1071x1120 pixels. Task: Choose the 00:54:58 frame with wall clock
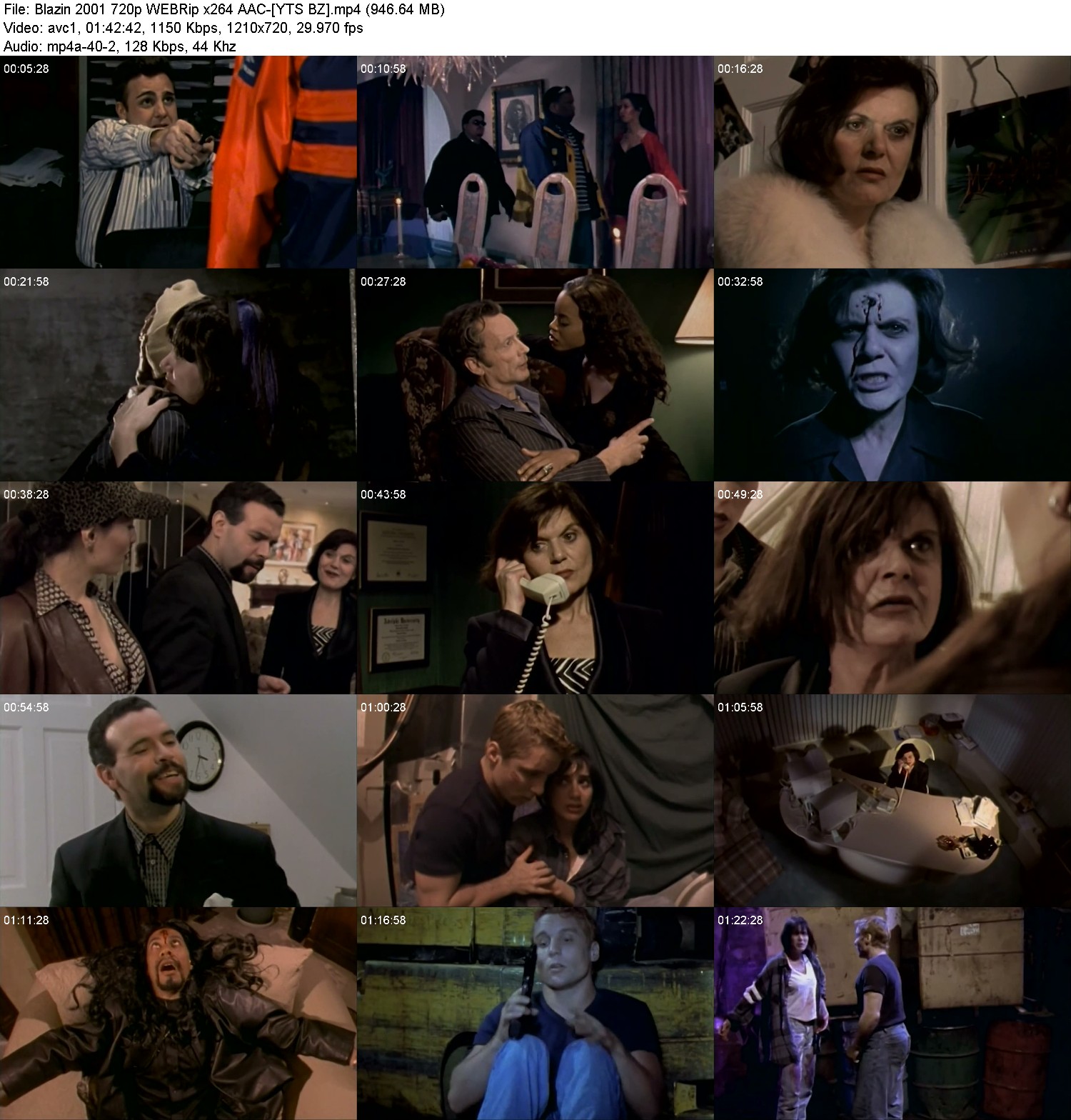[178, 801]
